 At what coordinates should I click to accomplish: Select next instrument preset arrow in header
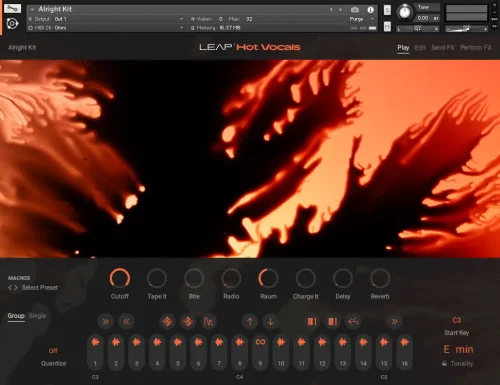pos(340,10)
